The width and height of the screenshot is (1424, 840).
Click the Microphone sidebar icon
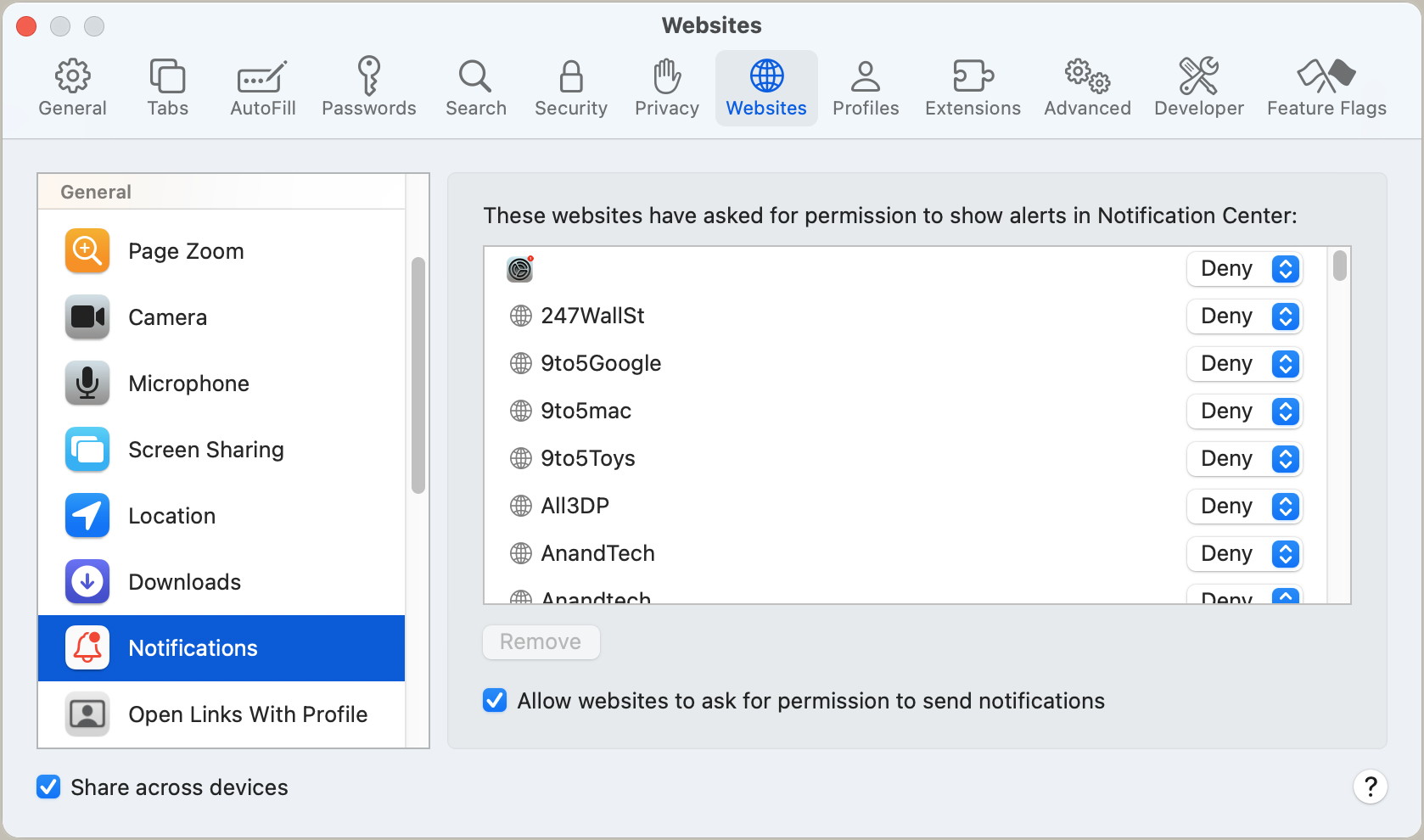pos(87,384)
